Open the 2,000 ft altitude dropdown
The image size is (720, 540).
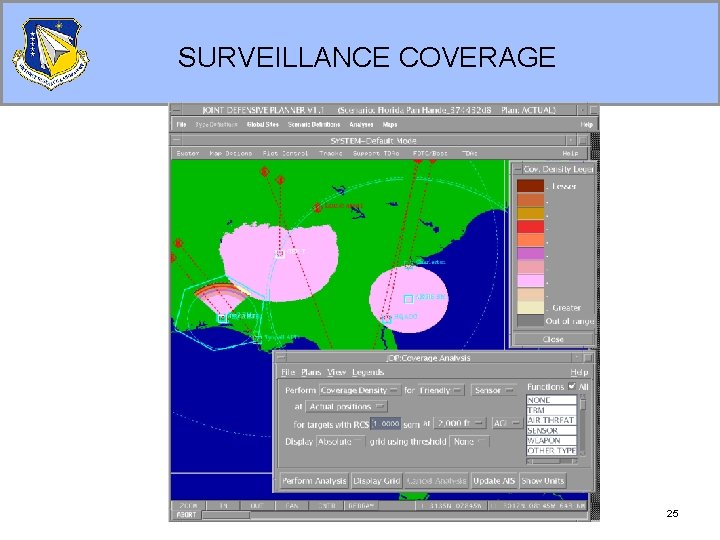459,423
